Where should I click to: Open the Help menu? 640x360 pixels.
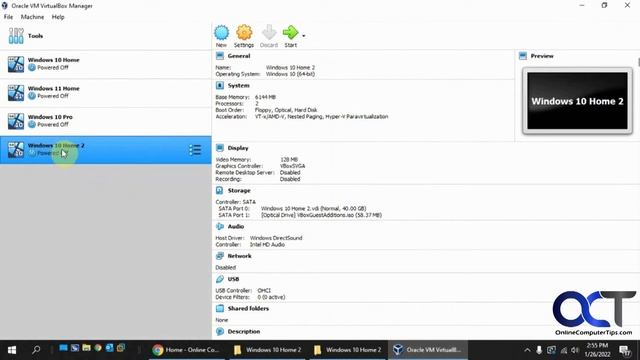(58, 17)
